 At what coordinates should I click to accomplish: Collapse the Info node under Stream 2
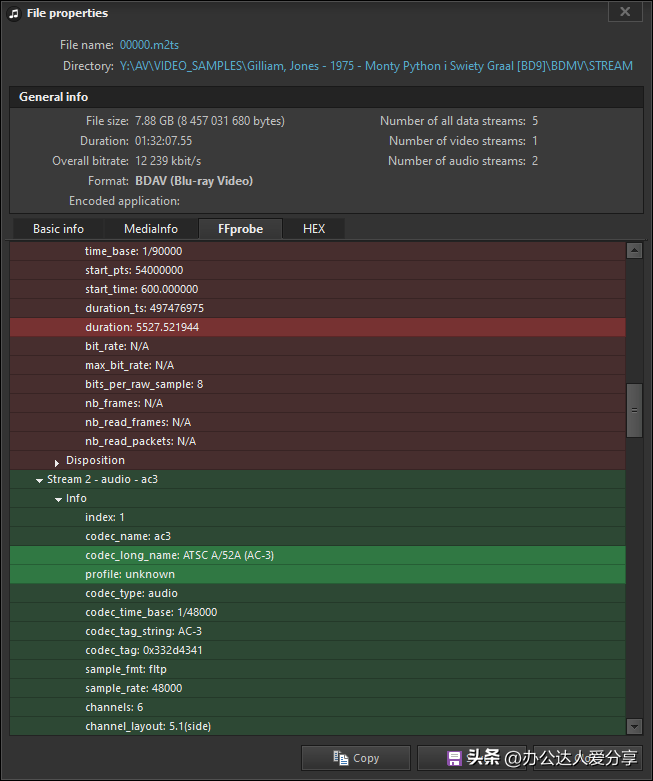tap(58, 499)
